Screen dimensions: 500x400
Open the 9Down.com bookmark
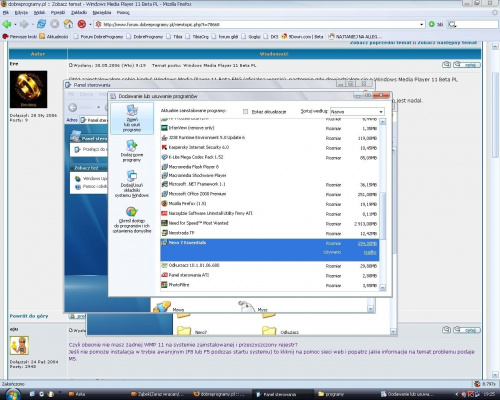pyautogui.click(x=302, y=36)
